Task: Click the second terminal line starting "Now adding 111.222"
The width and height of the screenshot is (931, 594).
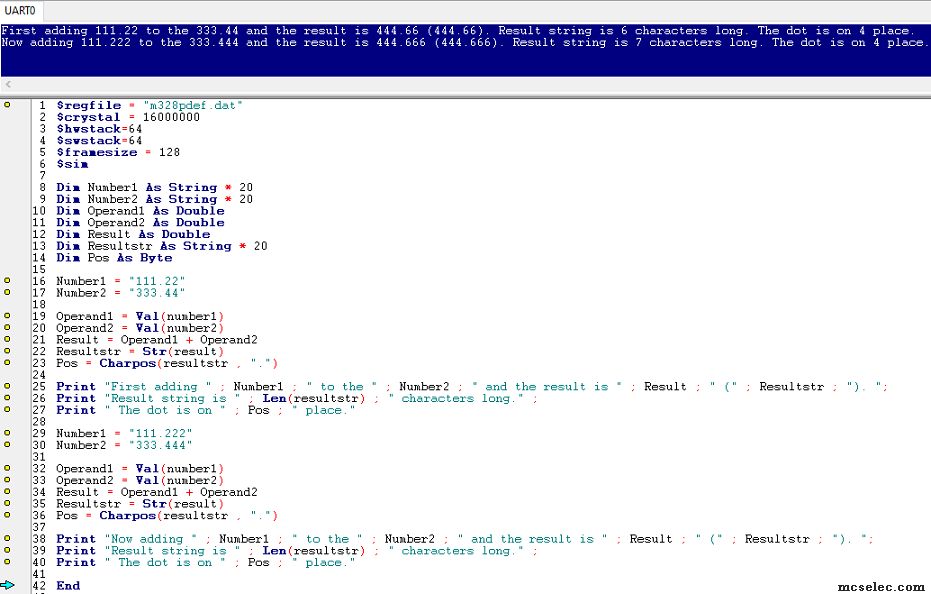Action: [464, 42]
